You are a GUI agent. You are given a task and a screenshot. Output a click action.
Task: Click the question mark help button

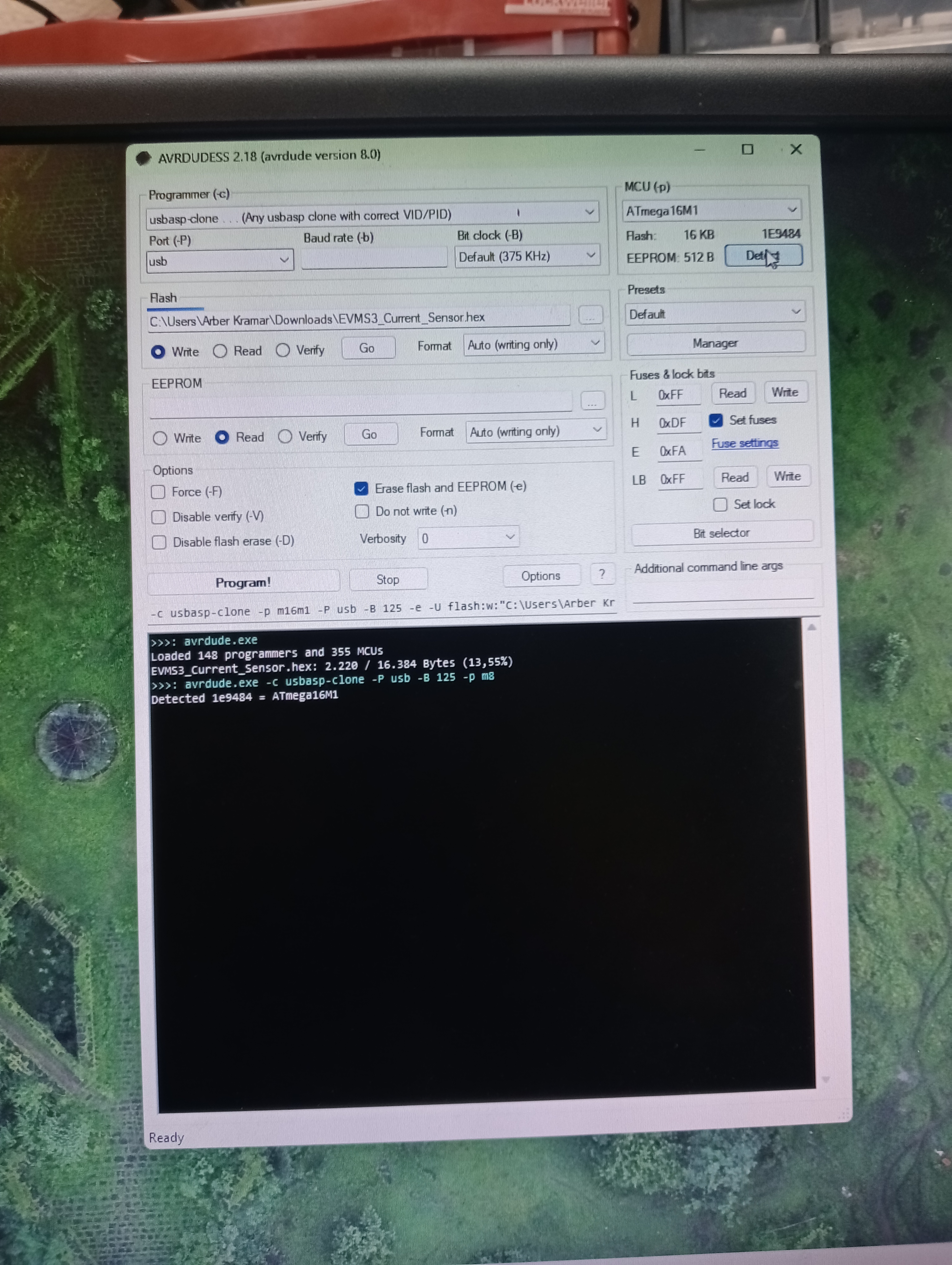(602, 574)
